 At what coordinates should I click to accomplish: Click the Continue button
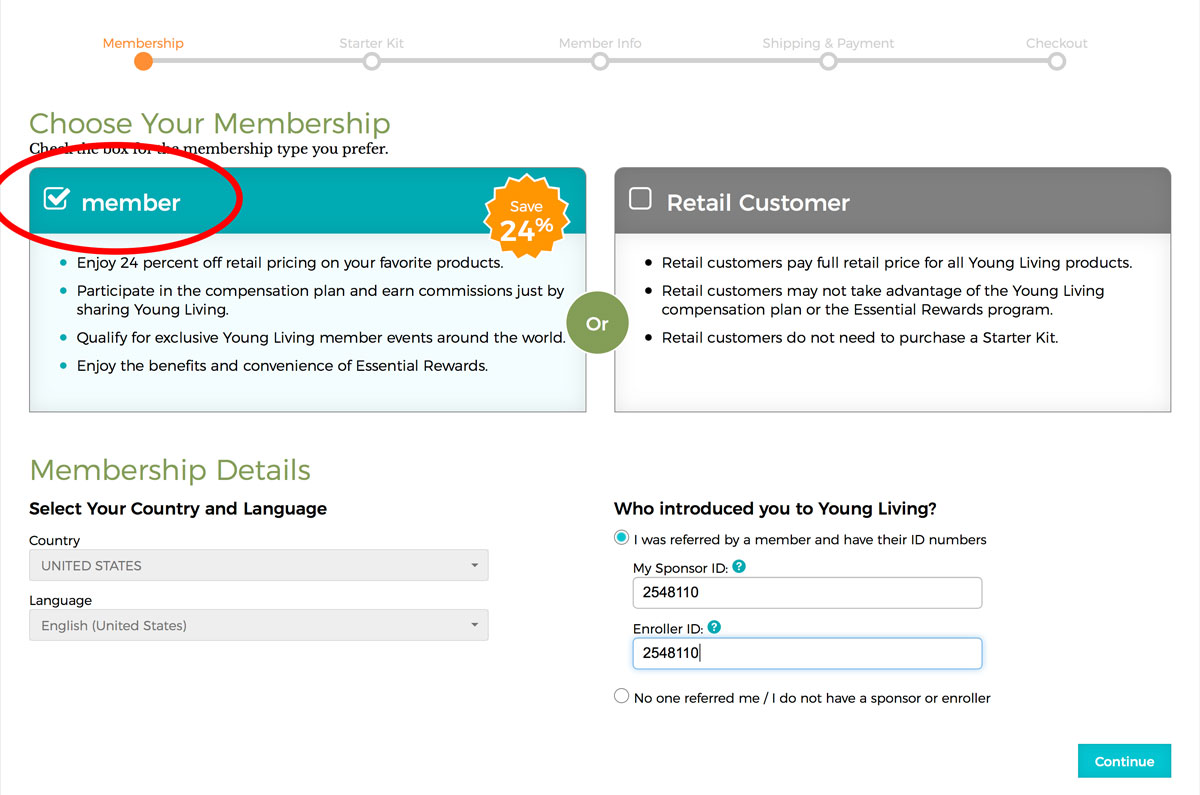[x=1124, y=761]
